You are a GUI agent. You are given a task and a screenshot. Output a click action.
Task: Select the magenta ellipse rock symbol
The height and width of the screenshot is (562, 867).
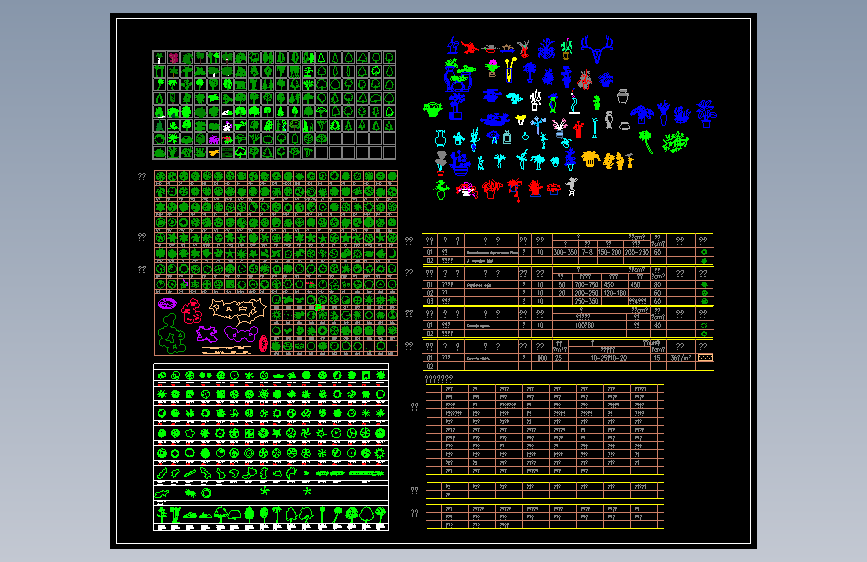[x=168, y=304]
